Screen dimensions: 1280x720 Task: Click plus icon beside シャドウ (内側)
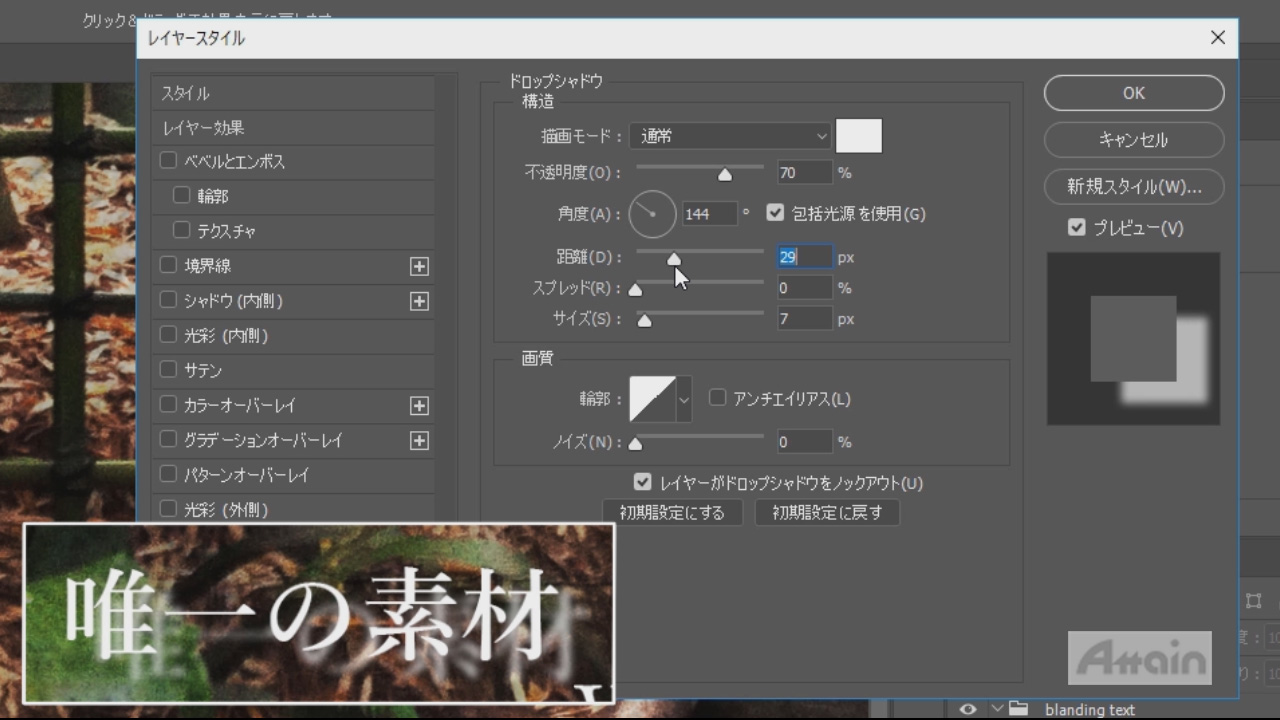(x=419, y=301)
